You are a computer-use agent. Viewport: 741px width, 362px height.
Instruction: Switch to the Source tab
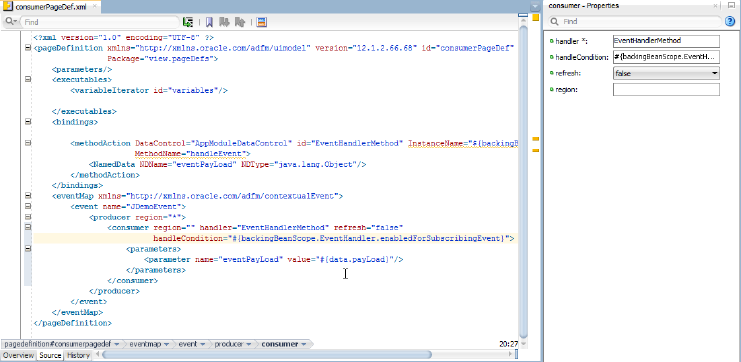(50, 355)
